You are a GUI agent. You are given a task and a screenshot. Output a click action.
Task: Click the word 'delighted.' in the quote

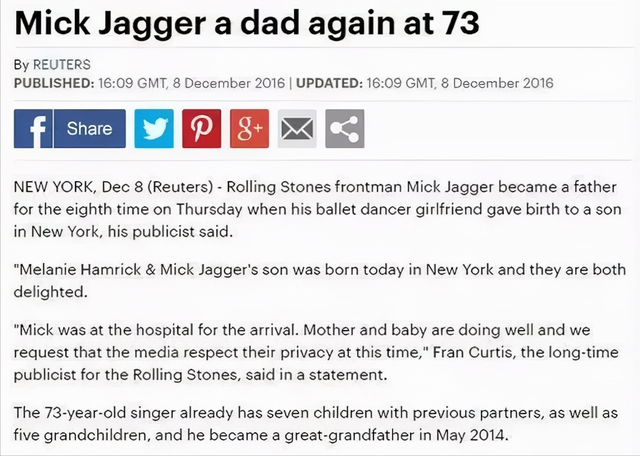pyautogui.click(x=51, y=292)
